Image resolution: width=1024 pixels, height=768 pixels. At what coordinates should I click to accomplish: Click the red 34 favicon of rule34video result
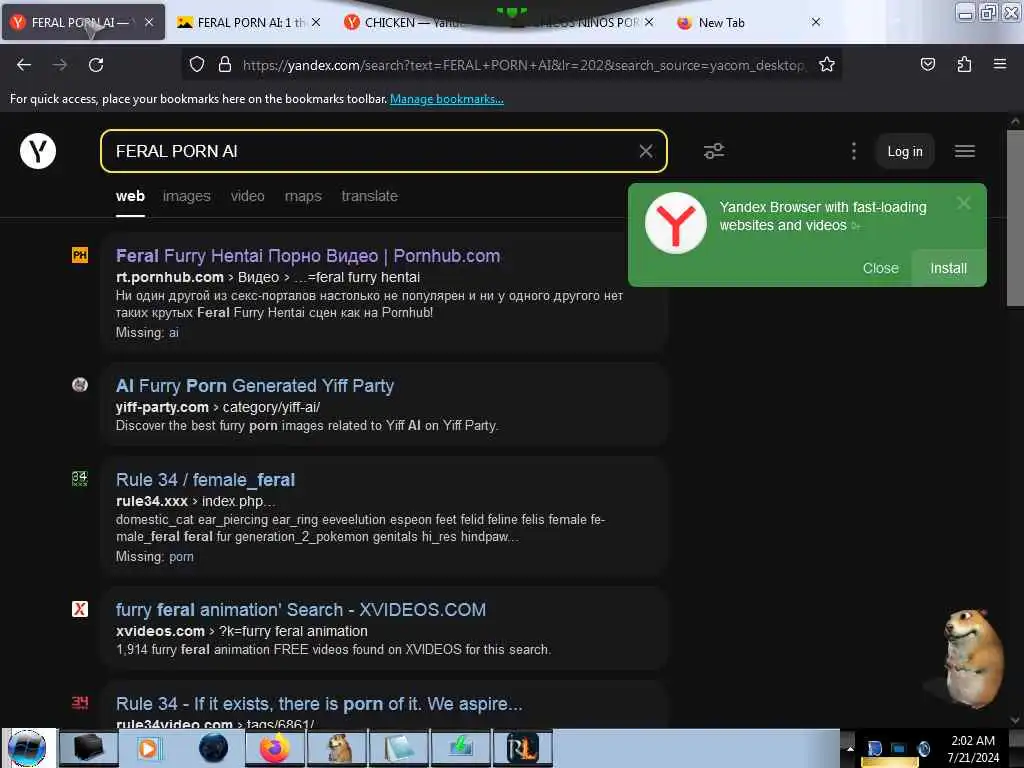80,703
